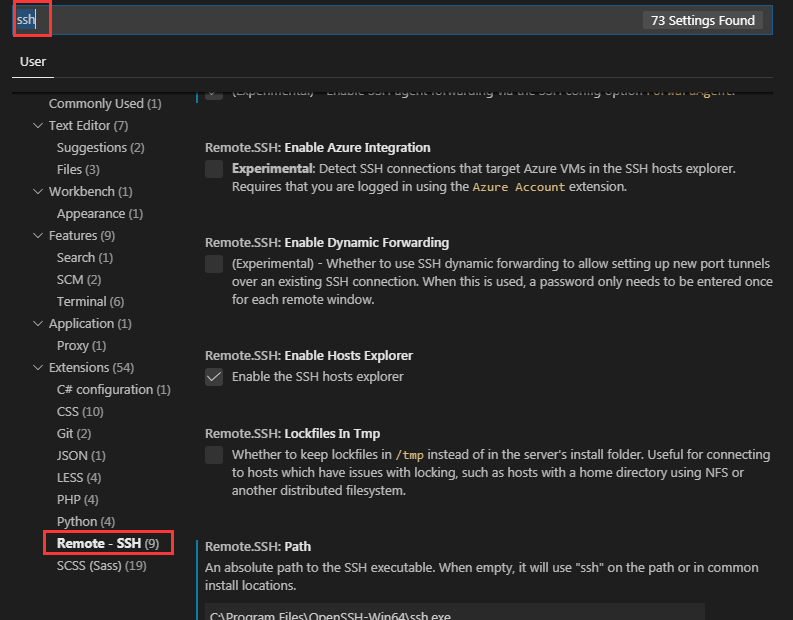Click the Remote.SSH Path input field
This screenshot has width=793, height=620.
point(455,612)
